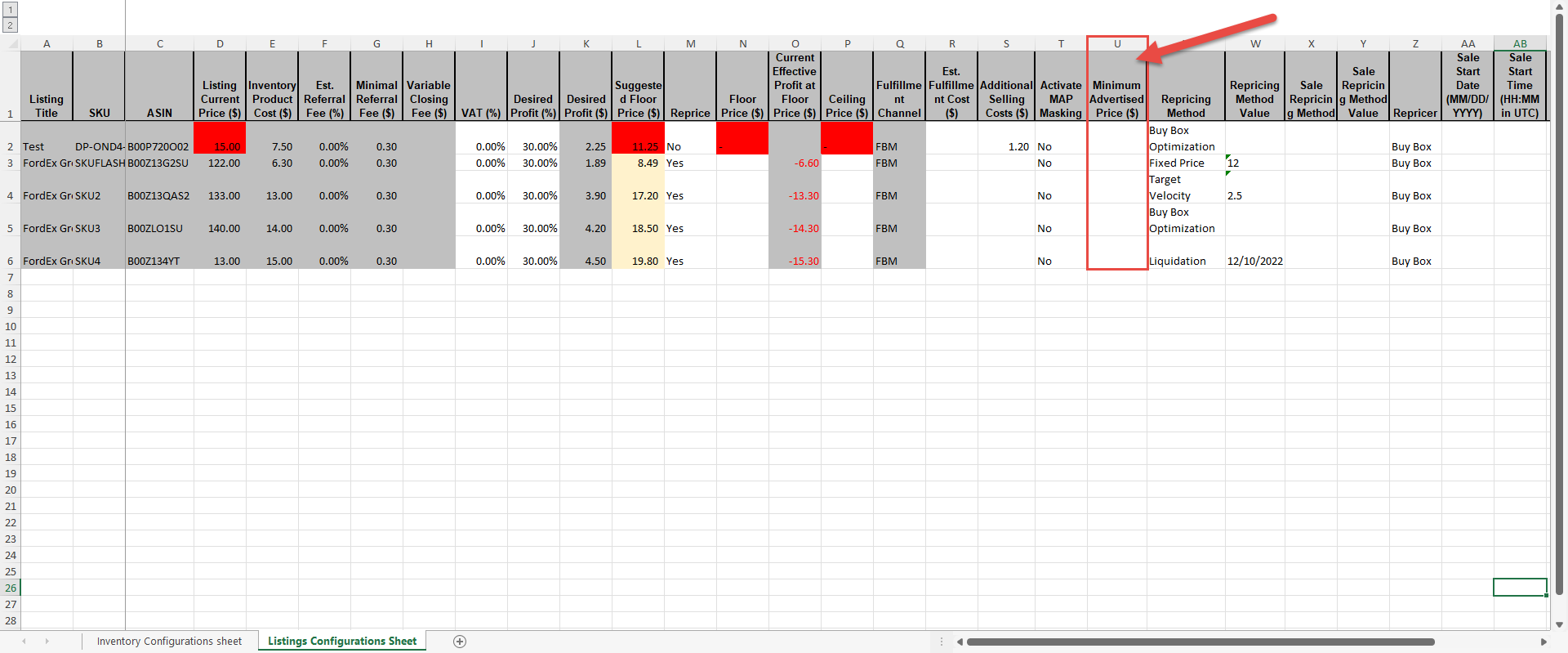Click negative profit cell -15.30
The height and width of the screenshot is (653, 1568).
pyautogui.click(x=795, y=253)
